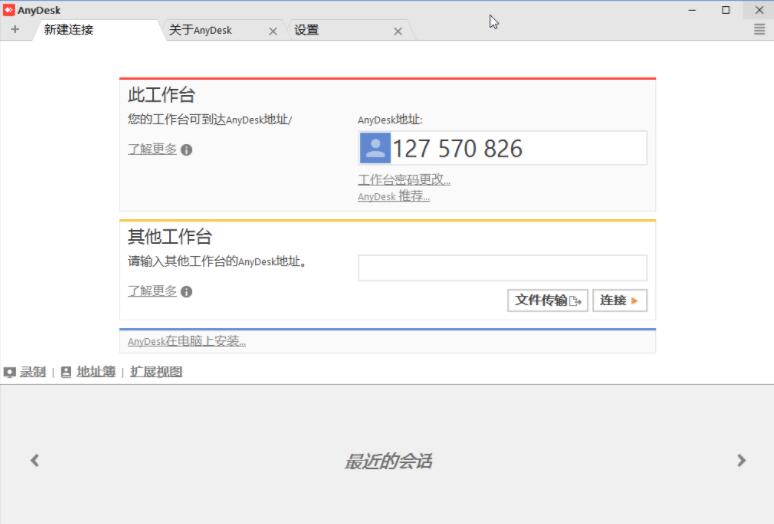Viewport: 774px width, 524px height.
Task: Click the remote AnyDesk address input field
Action: click(x=503, y=268)
